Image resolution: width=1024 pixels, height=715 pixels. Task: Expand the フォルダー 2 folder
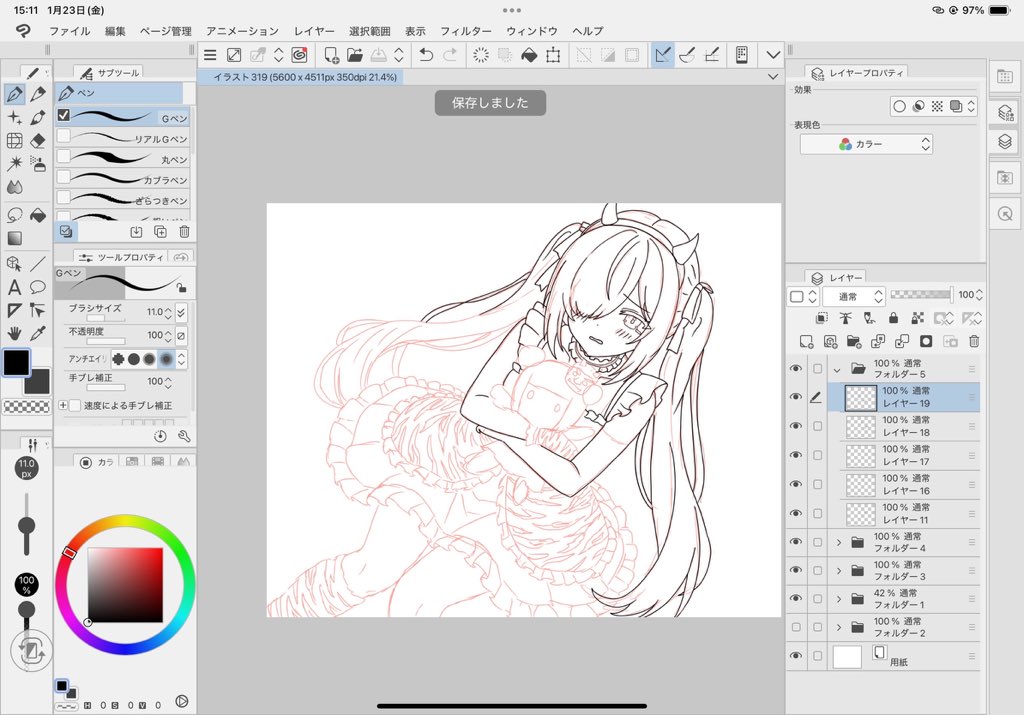(x=839, y=628)
